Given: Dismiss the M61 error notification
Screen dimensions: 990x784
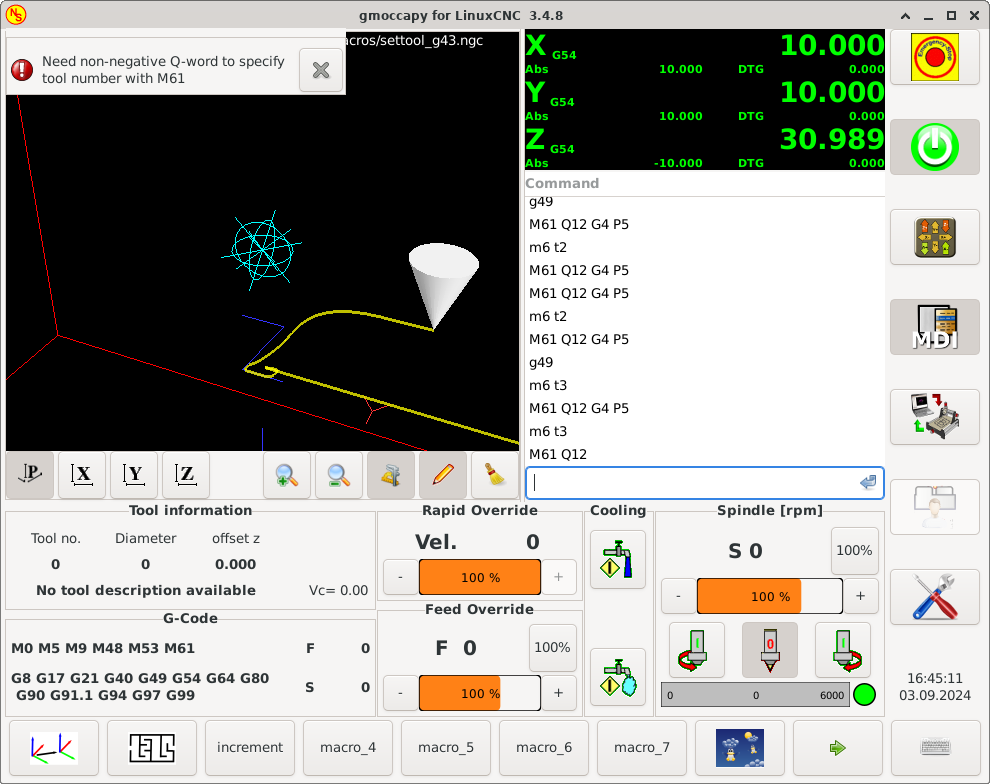Looking at the screenshot, I should point(321,69).
